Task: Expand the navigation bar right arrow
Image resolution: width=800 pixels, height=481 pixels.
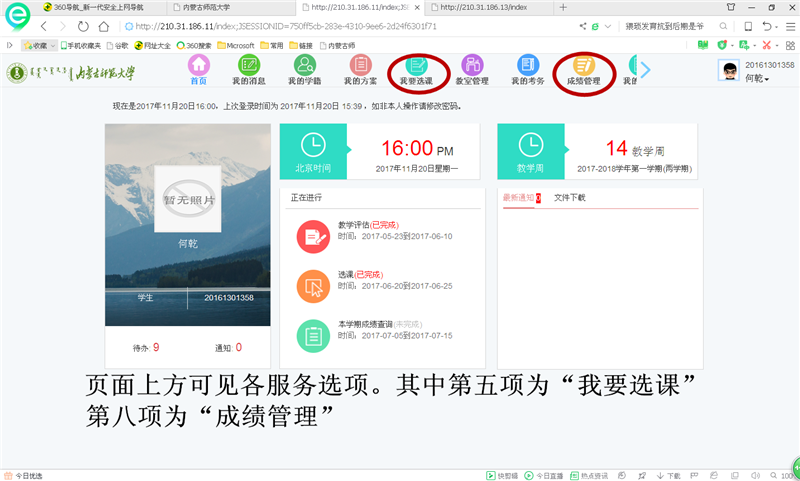Action: point(645,69)
